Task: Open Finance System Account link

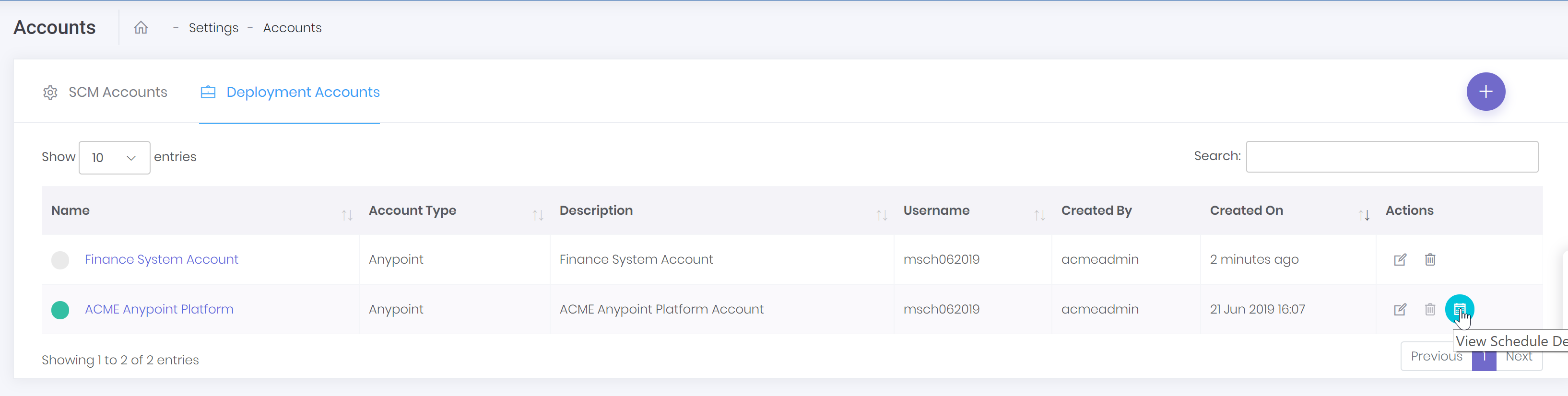Action: tap(161, 260)
